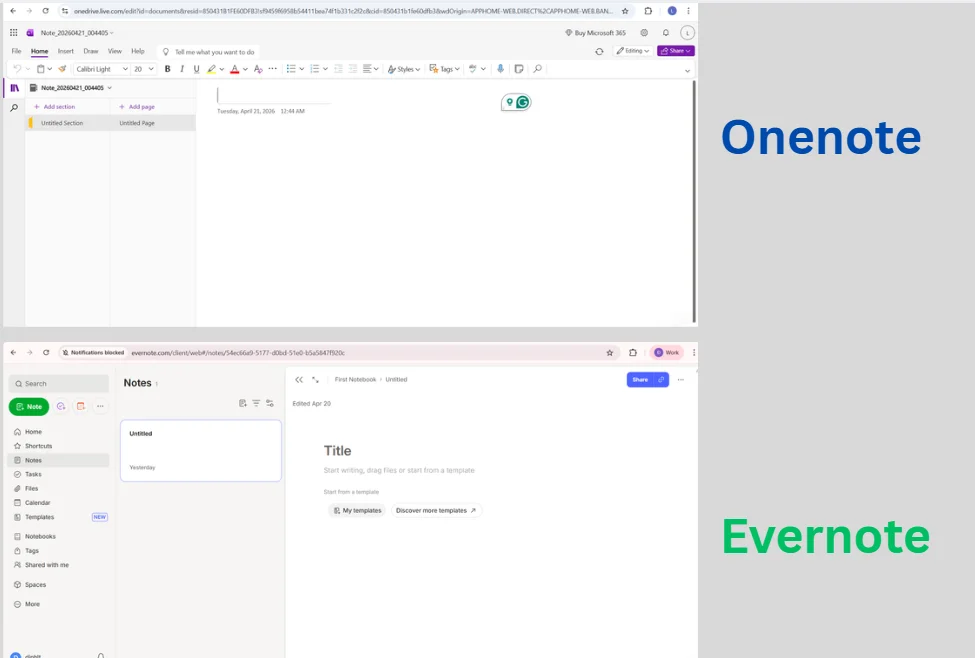Screen dimensions: 975x658
Task: Click Add section in OneNote
Action: tap(54, 107)
